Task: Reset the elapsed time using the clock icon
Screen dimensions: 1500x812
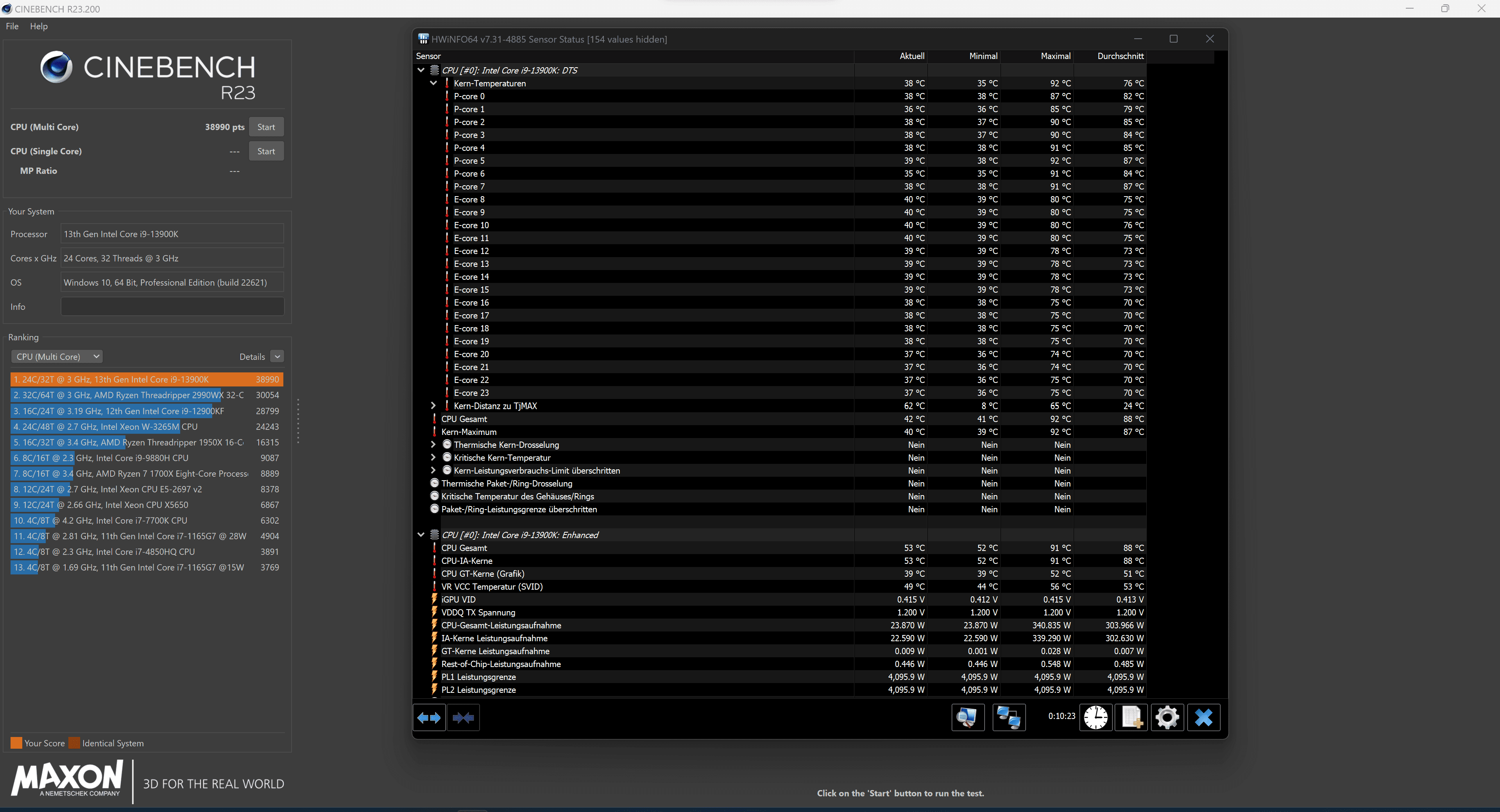Action: coord(1095,717)
